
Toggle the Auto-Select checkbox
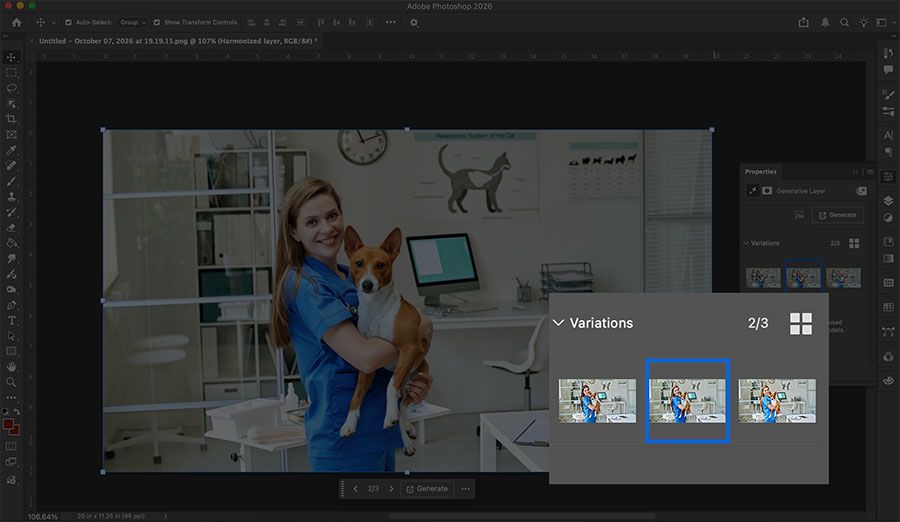[x=68, y=22]
